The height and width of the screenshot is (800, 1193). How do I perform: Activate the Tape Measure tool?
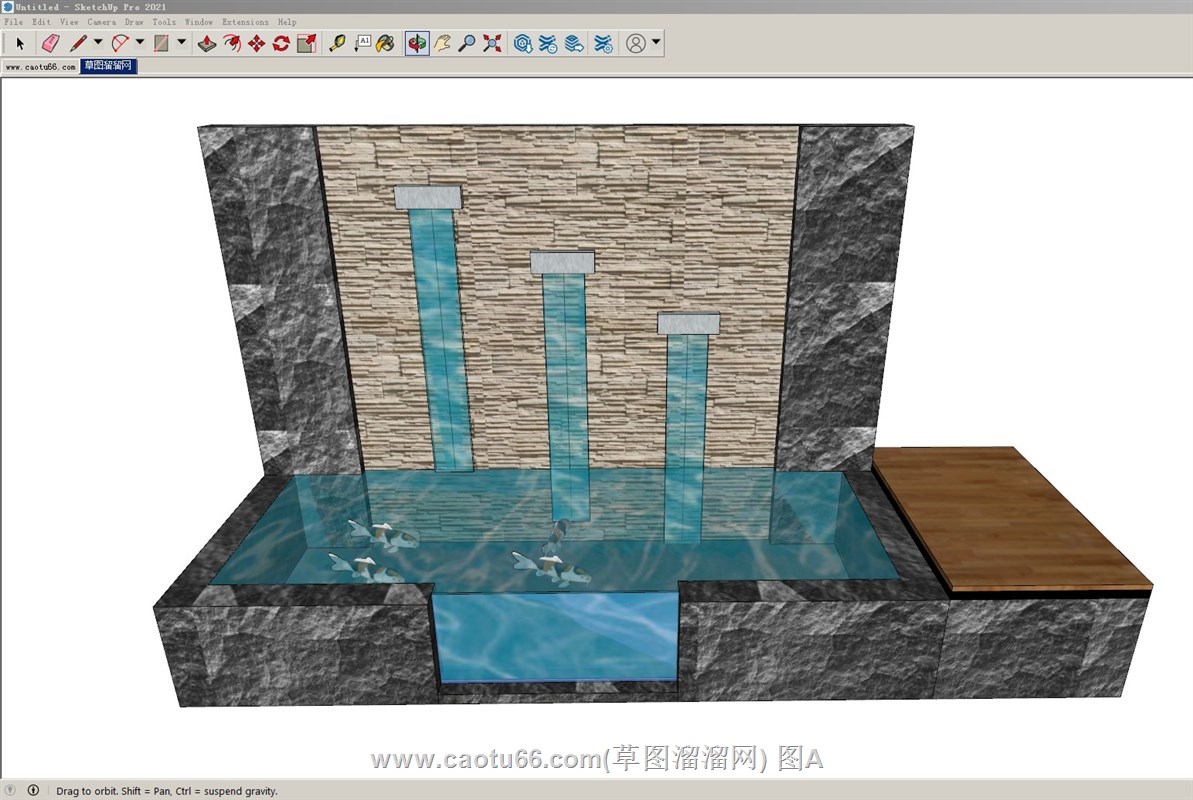(337, 43)
